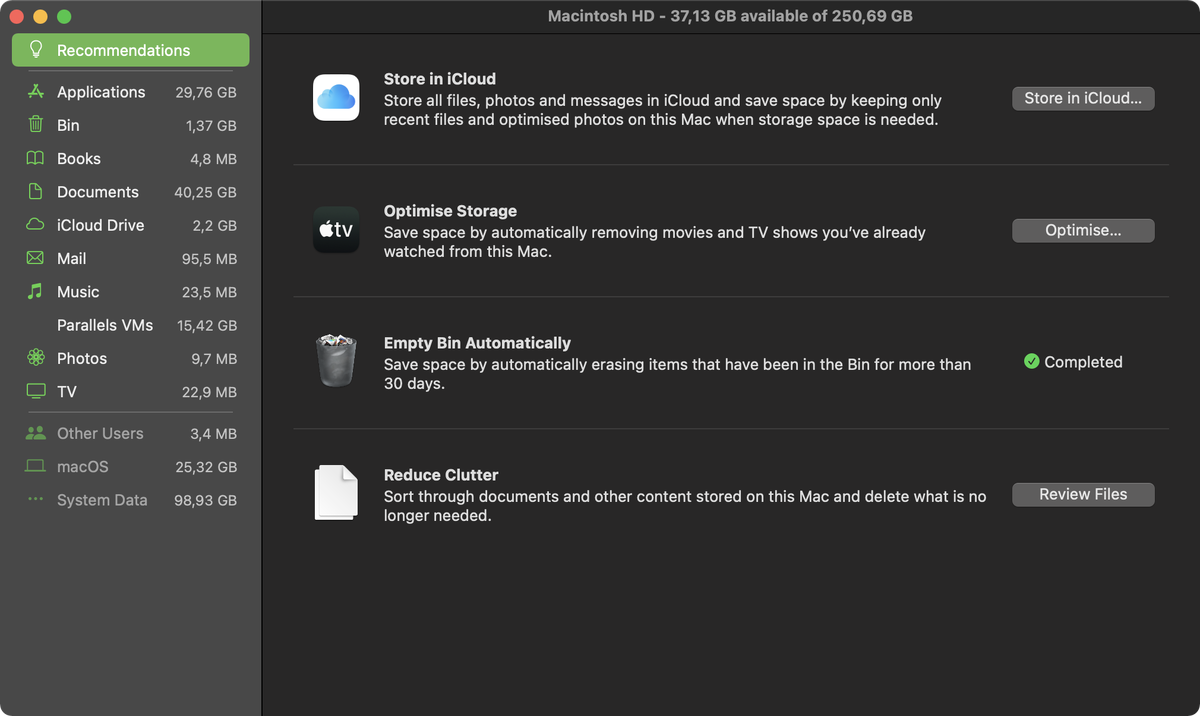Click the full Bin icon for Empty Bin Automatically
This screenshot has width=1200, height=716.
[336, 360]
